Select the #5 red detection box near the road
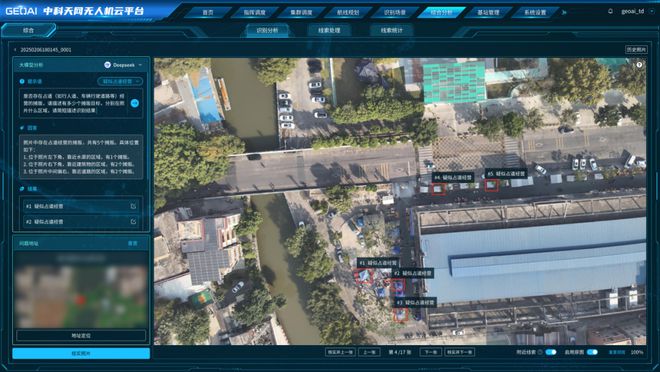The image size is (660, 372). tap(491, 185)
